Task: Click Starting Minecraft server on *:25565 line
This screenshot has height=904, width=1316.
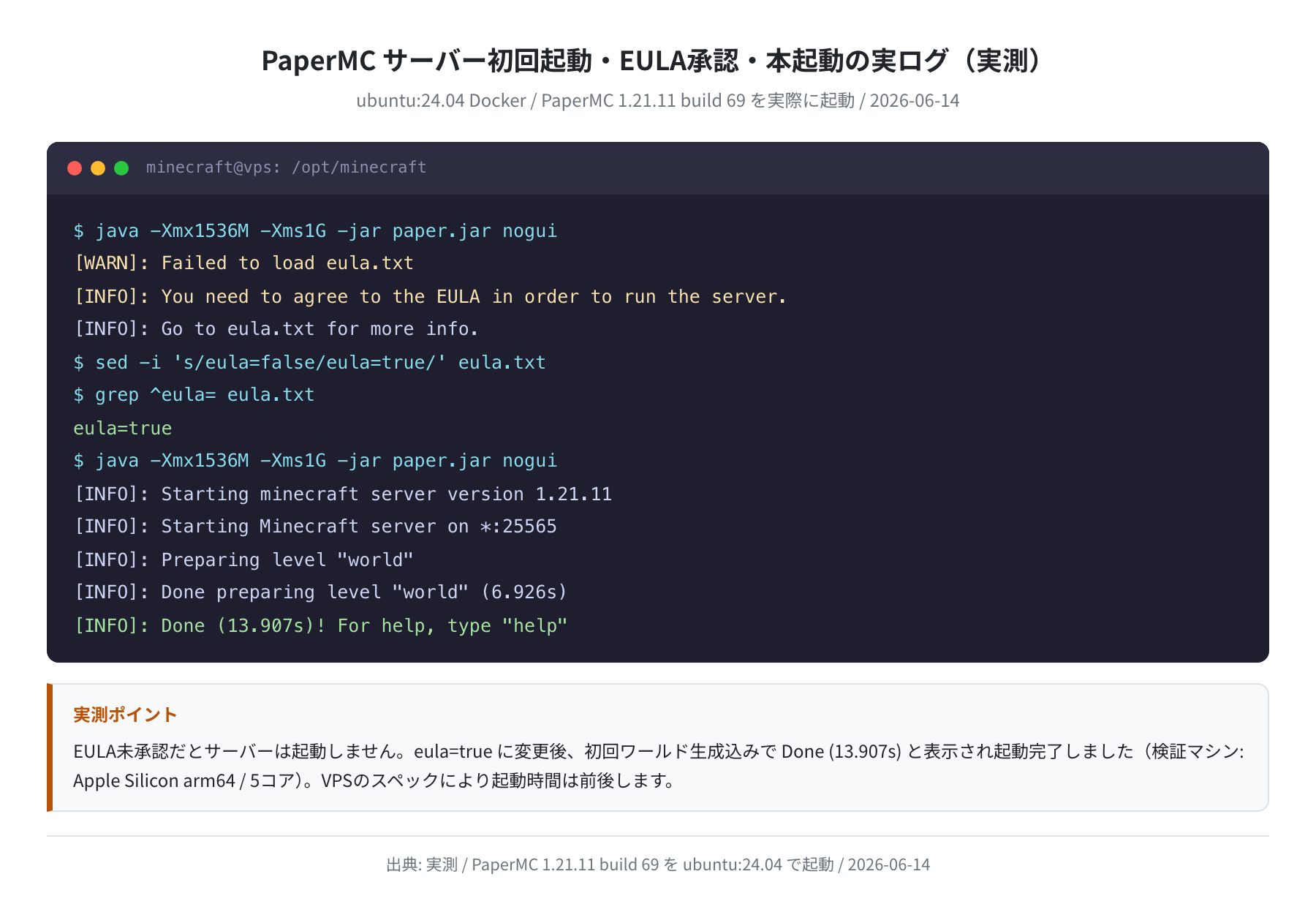Action: (315, 527)
